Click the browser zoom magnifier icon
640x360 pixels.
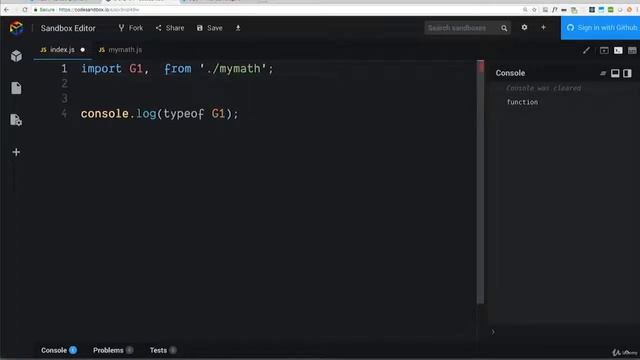tap(525, 9)
